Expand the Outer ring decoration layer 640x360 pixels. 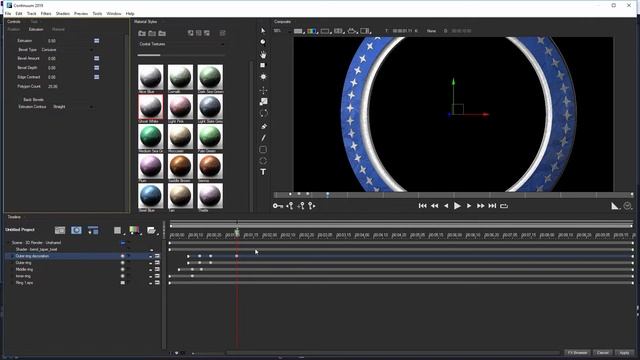point(11,256)
